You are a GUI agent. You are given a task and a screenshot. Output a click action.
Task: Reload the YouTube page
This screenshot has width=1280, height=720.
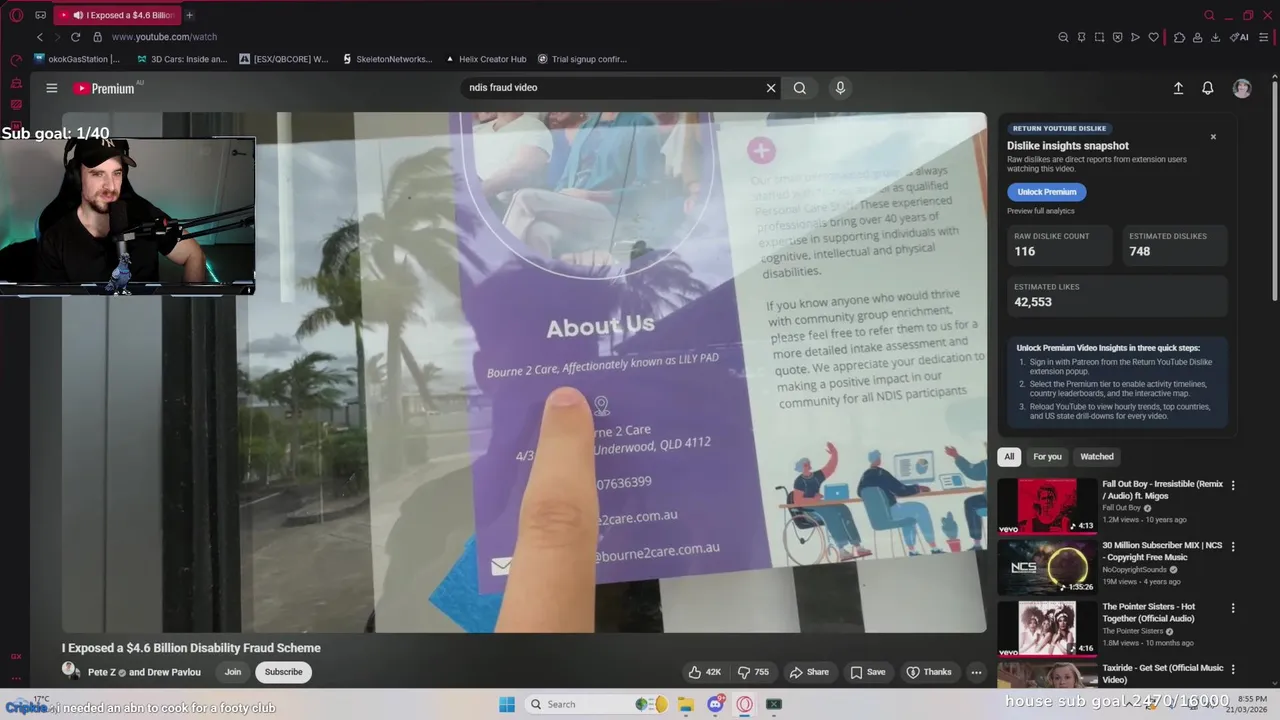tap(75, 37)
